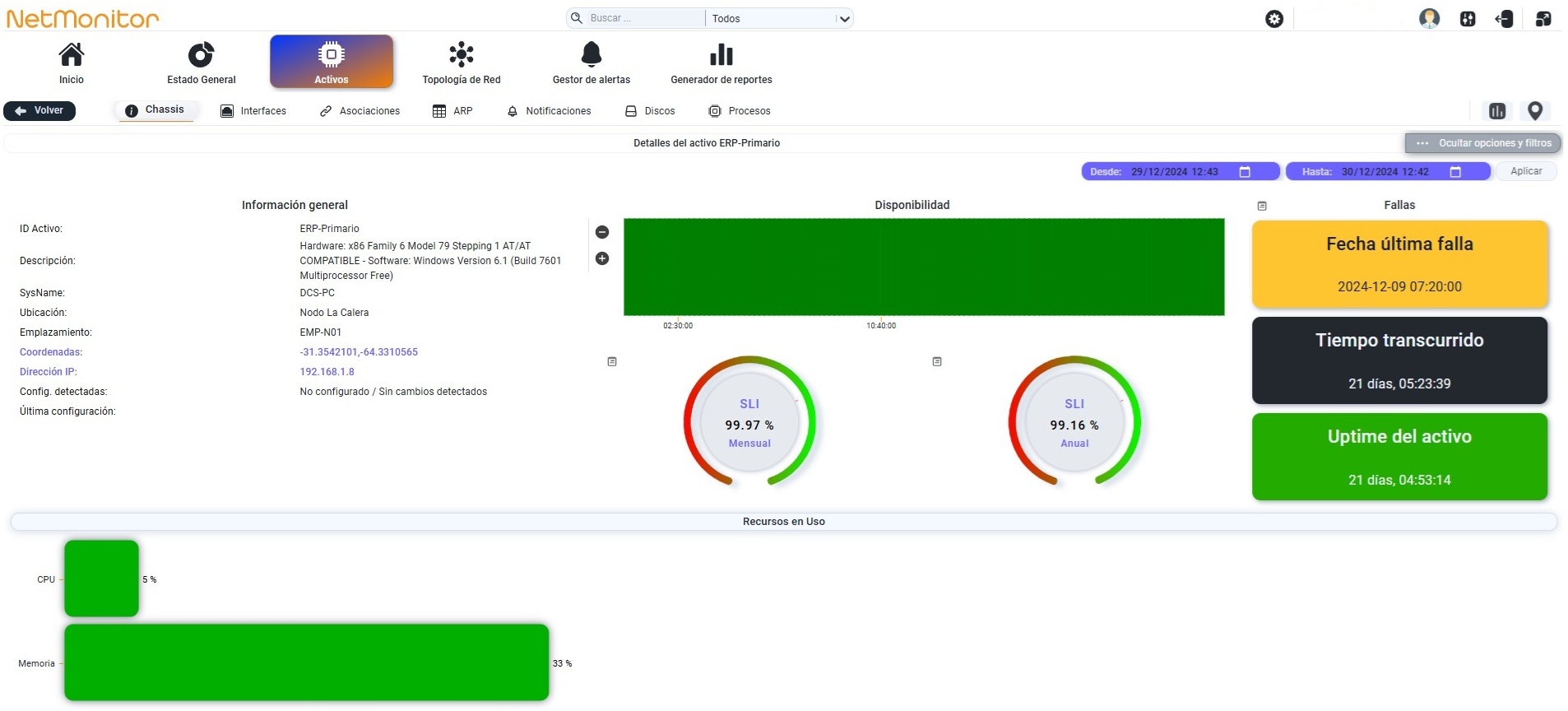The height and width of the screenshot is (711, 1568).
Task: Toggle Ocultar opciones y filtros
Action: tap(1483, 143)
